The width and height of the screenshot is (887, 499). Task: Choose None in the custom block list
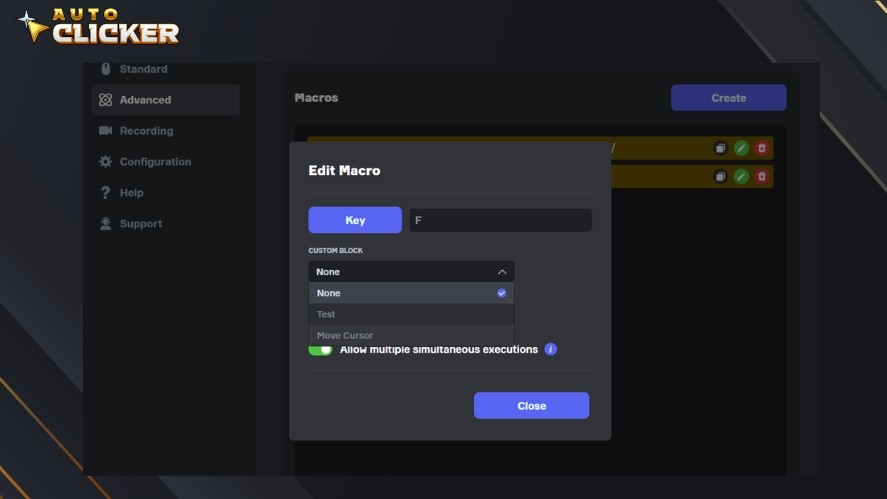point(411,293)
